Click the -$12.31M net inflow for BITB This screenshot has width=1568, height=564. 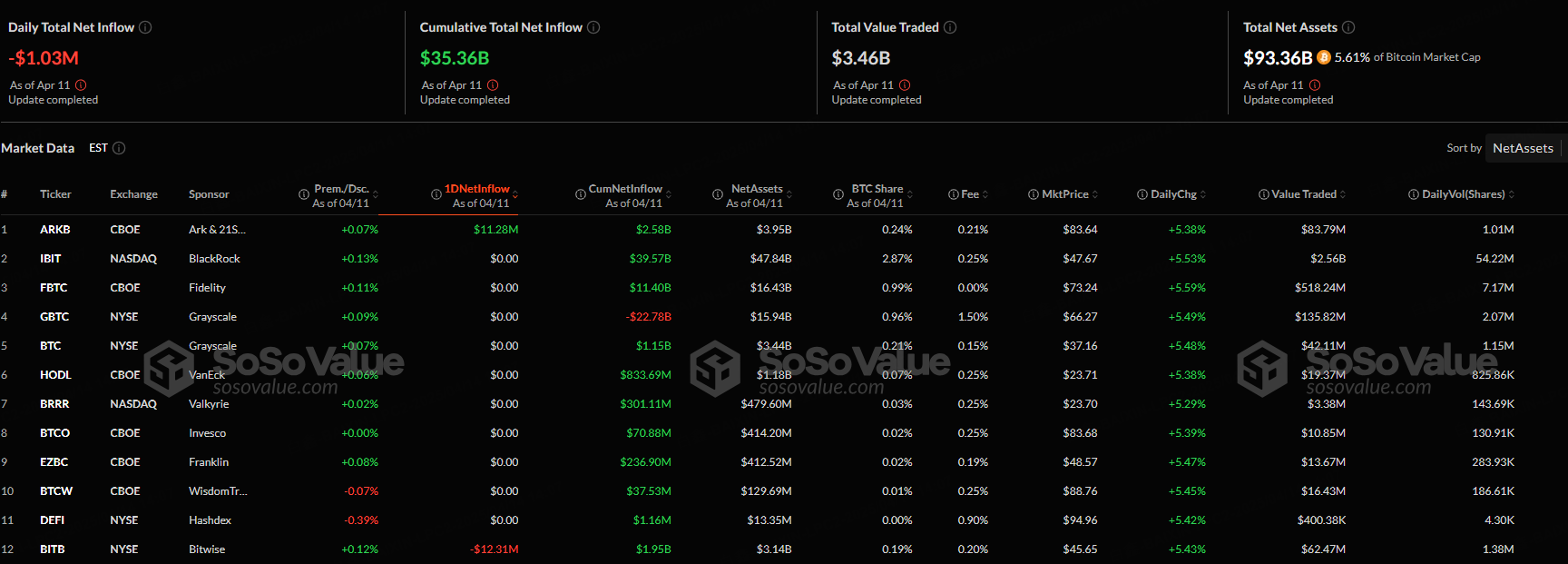(x=495, y=549)
